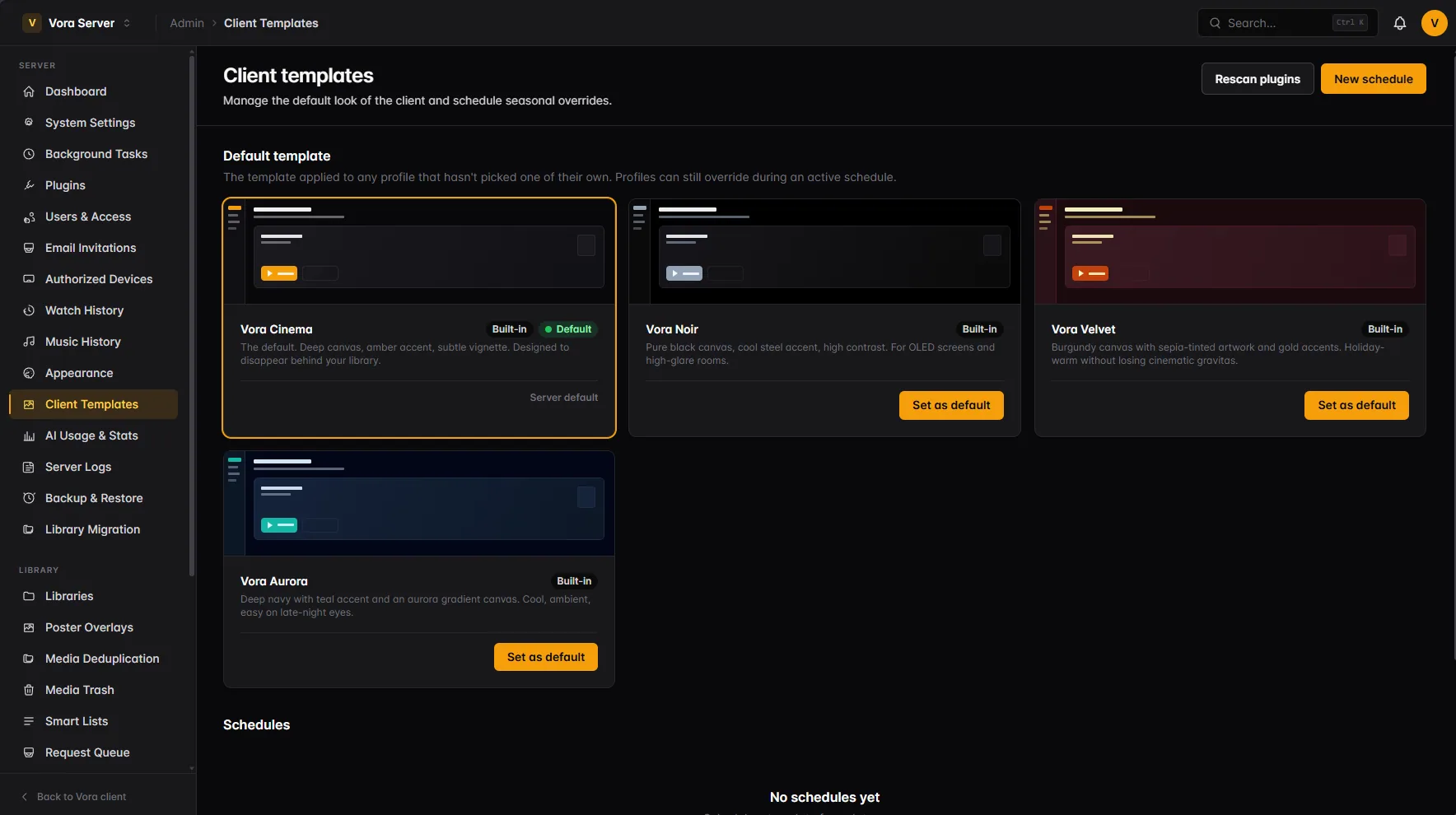
Task: Select the Vora Cinema preview thumbnail
Action: (x=419, y=252)
